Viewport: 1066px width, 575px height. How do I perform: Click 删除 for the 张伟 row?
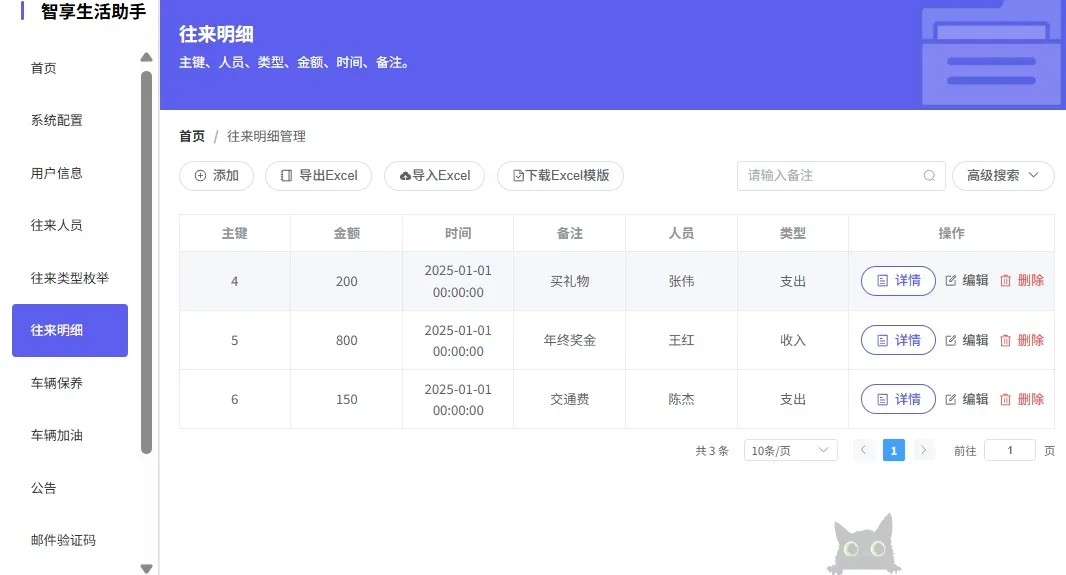1022,280
